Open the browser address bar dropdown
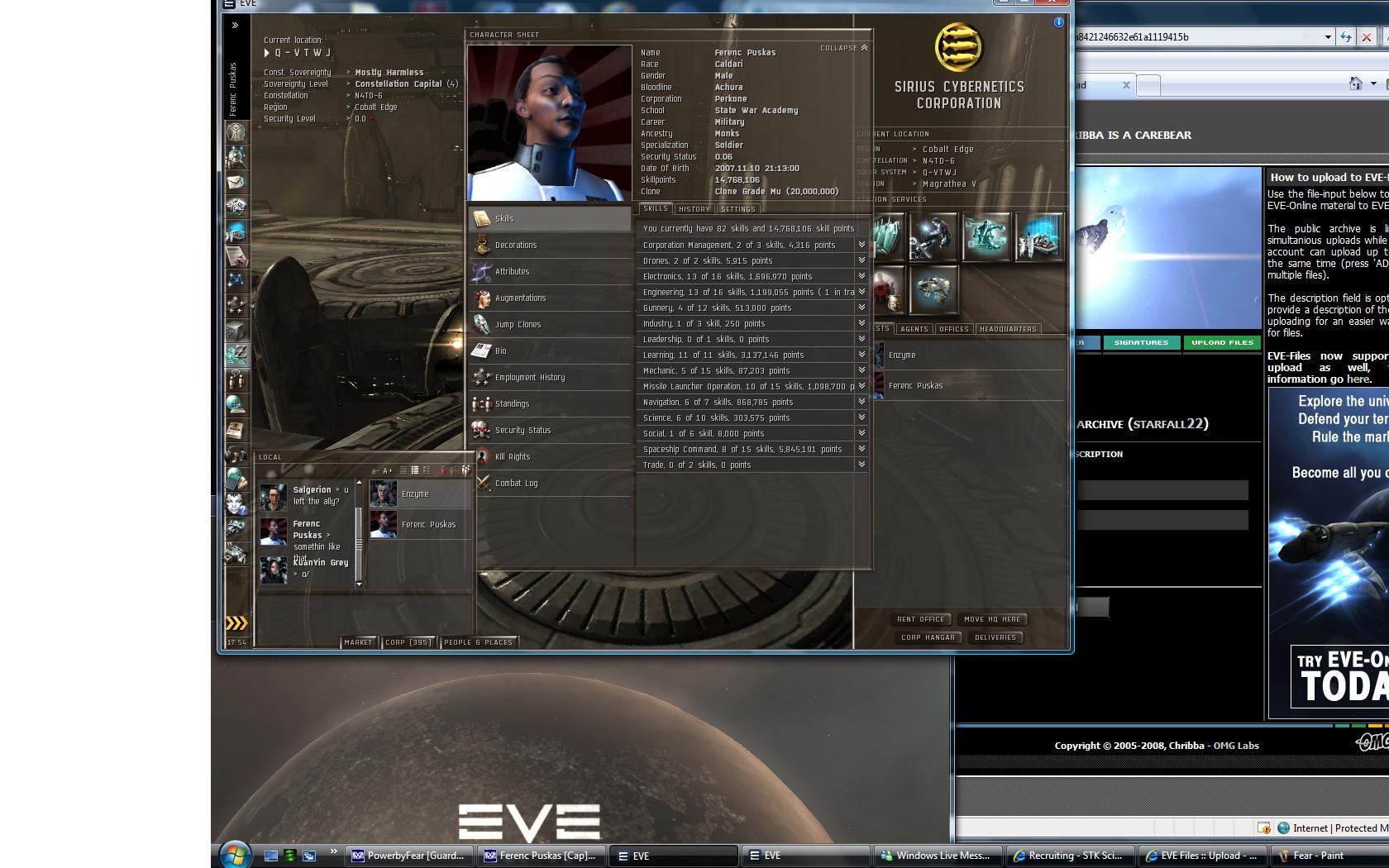 click(1328, 37)
